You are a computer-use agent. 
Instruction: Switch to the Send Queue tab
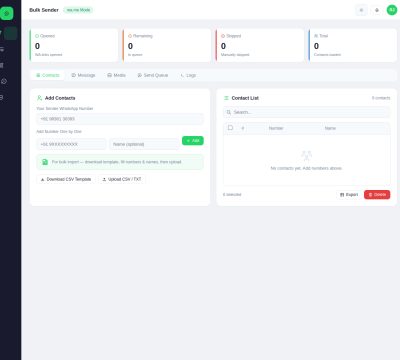click(x=153, y=75)
